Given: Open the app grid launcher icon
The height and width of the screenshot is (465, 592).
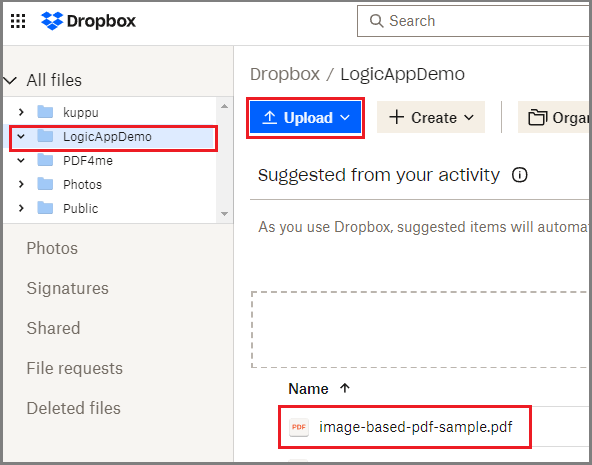Looking at the screenshot, I should [18, 21].
